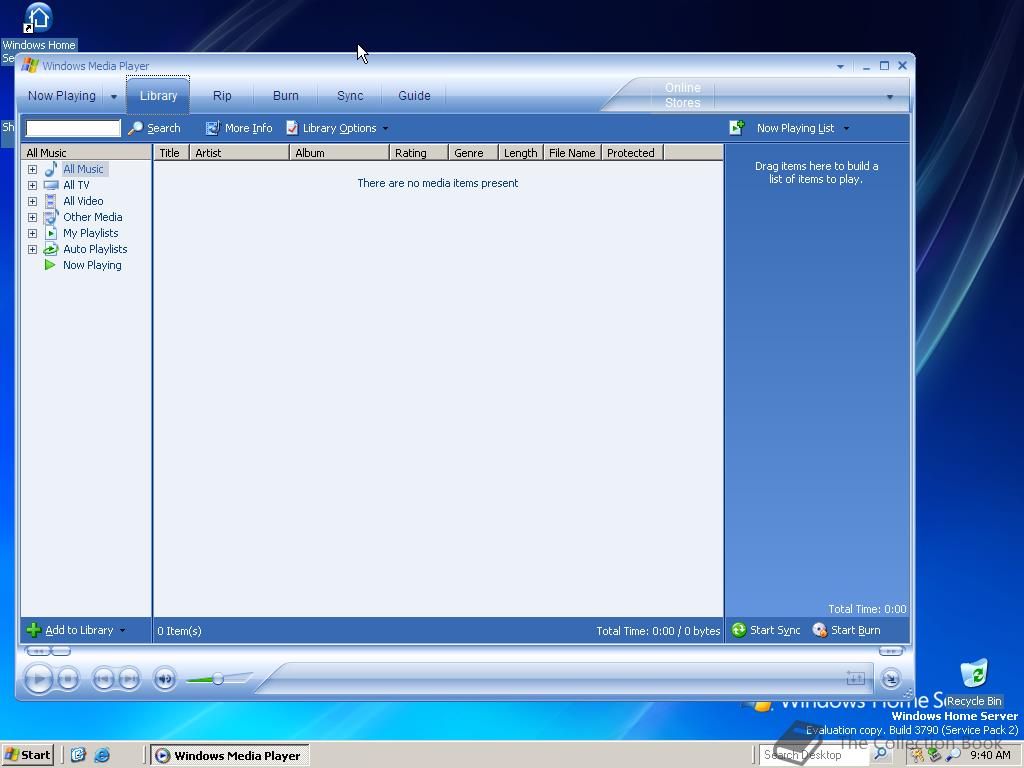Click Show Desktop Quick Launch icon

click(78, 756)
